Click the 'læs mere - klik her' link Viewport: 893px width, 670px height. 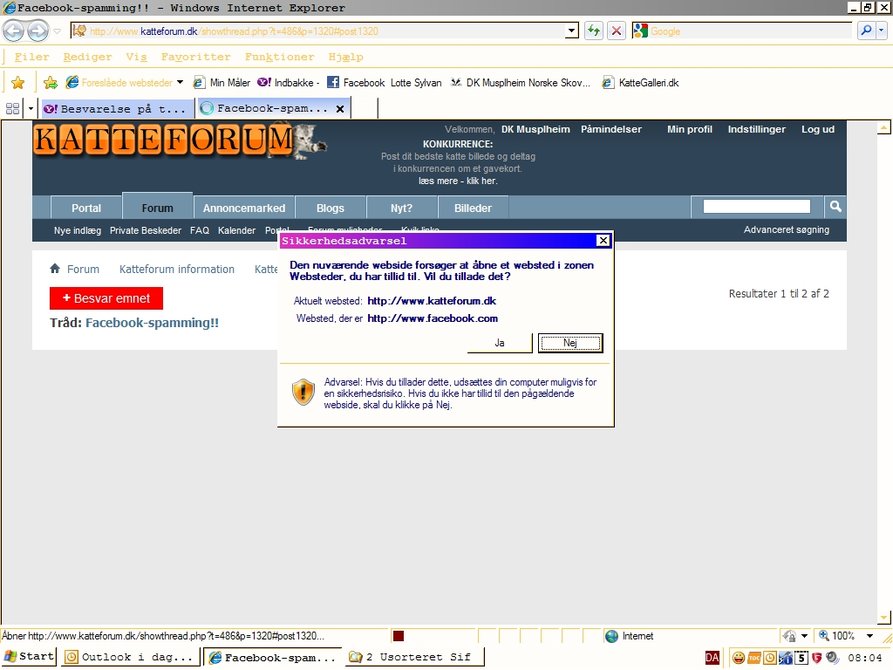pos(458,181)
